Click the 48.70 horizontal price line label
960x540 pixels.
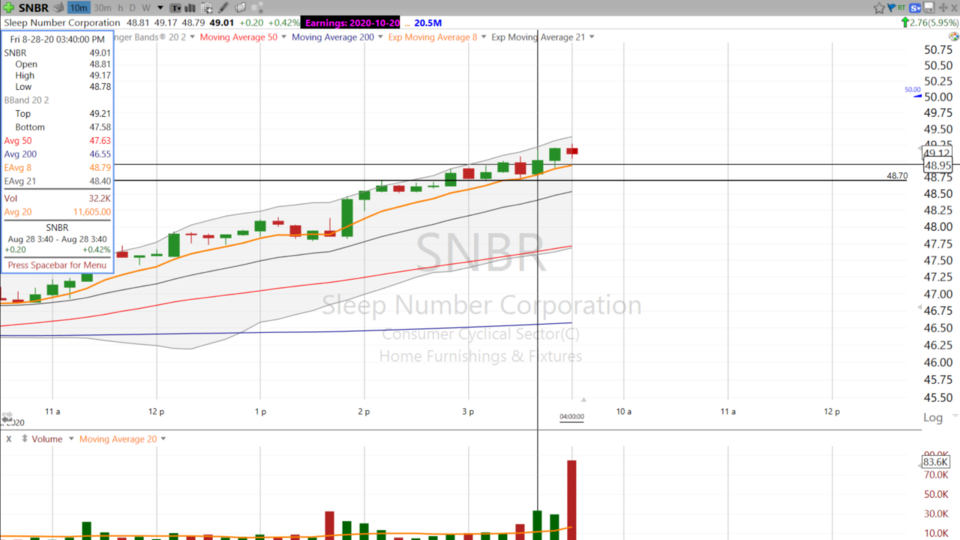coord(896,175)
